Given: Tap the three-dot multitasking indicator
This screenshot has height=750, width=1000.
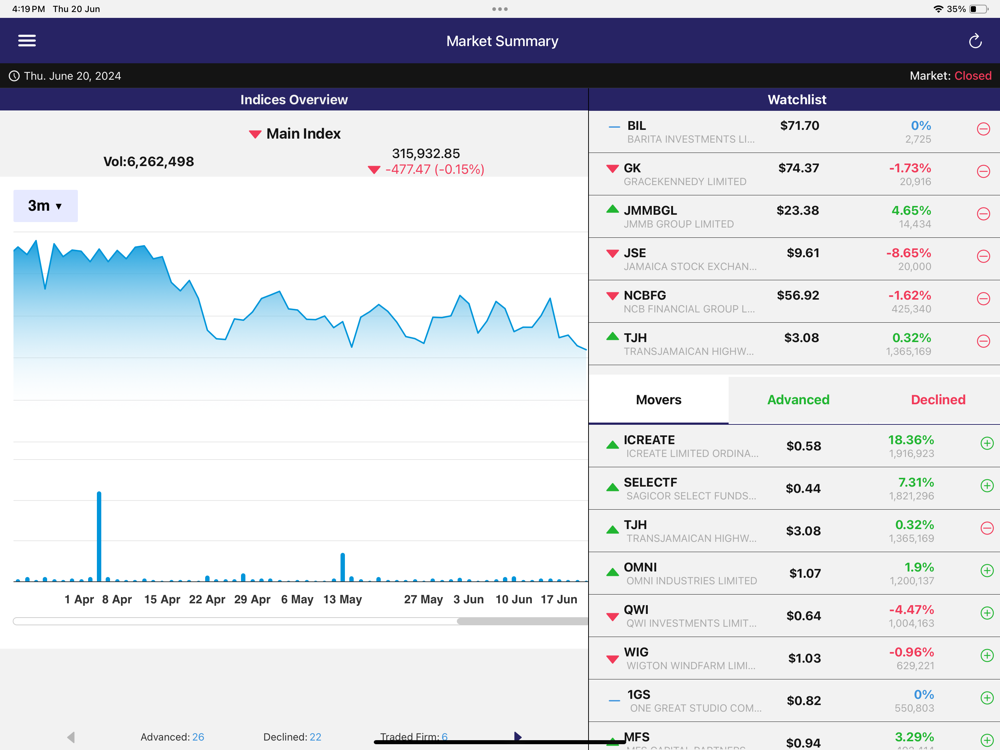Looking at the screenshot, I should point(500,9).
